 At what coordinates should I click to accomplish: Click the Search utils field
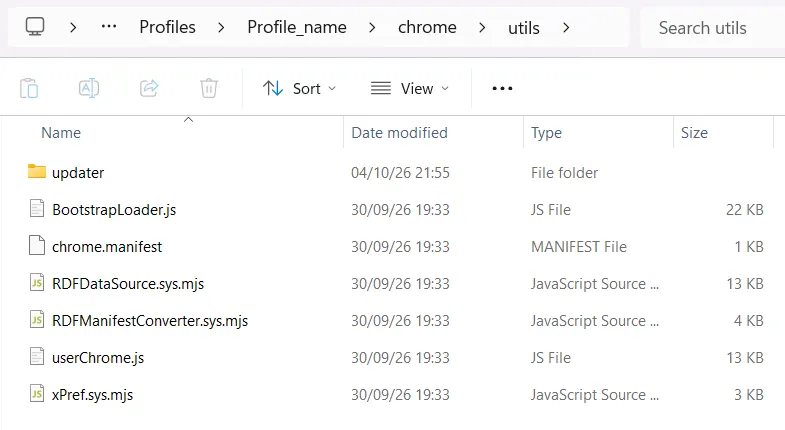click(711, 28)
